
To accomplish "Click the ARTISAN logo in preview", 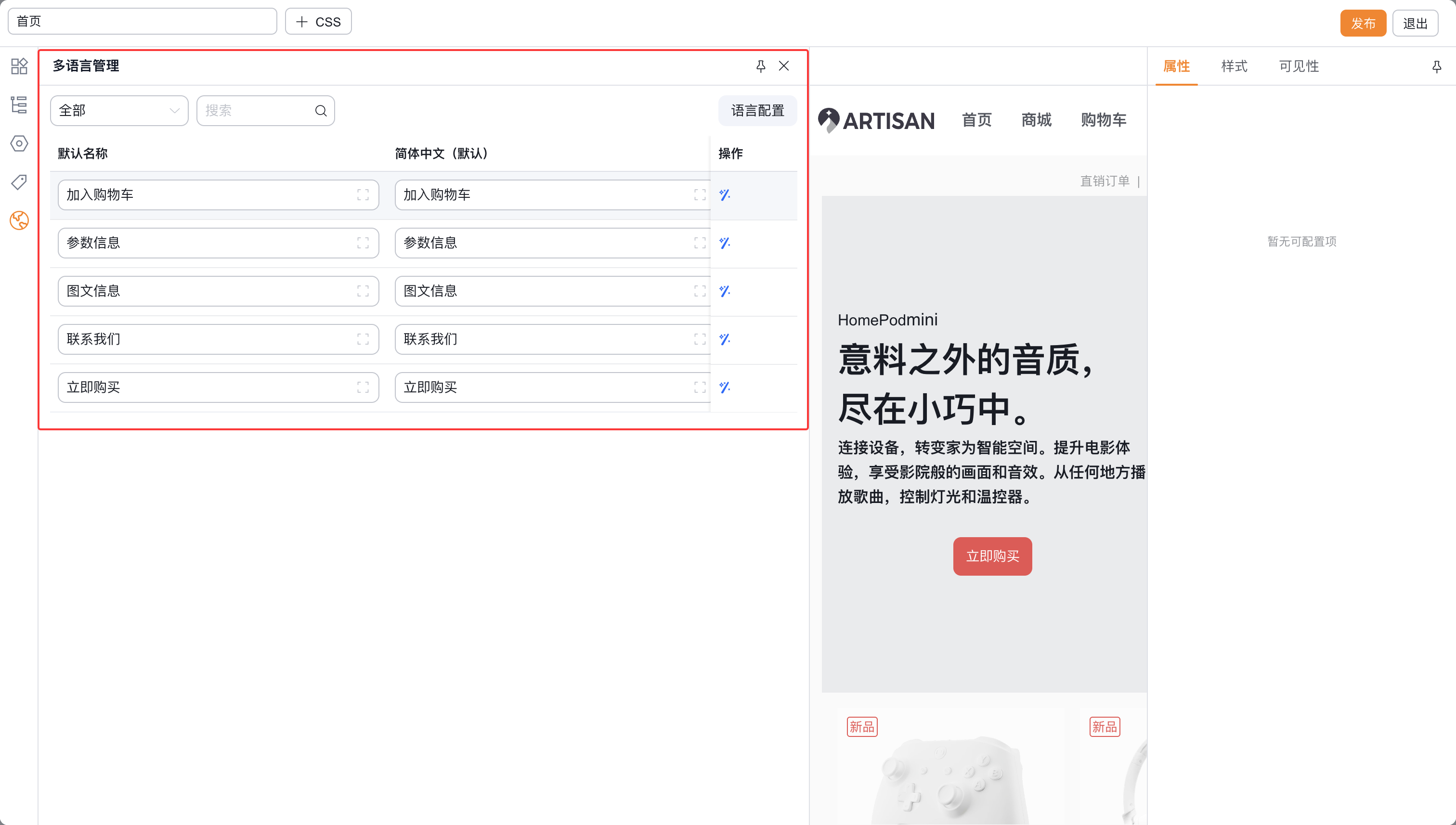I will point(876,120).
